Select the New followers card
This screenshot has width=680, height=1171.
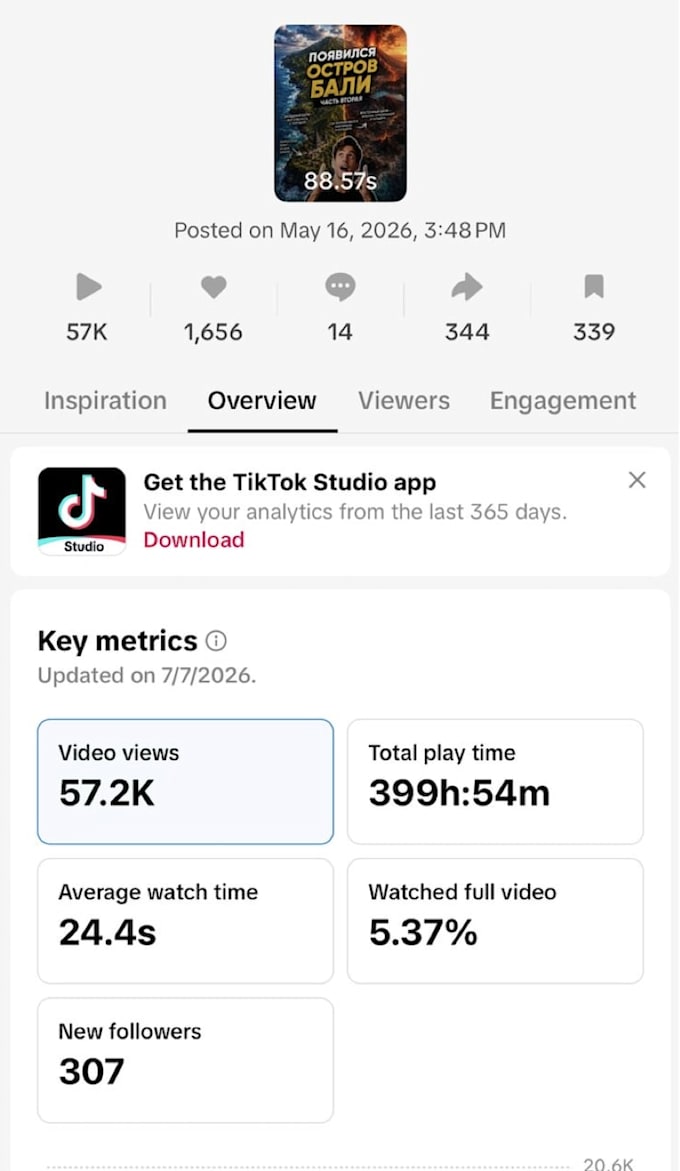[185, 1060]
